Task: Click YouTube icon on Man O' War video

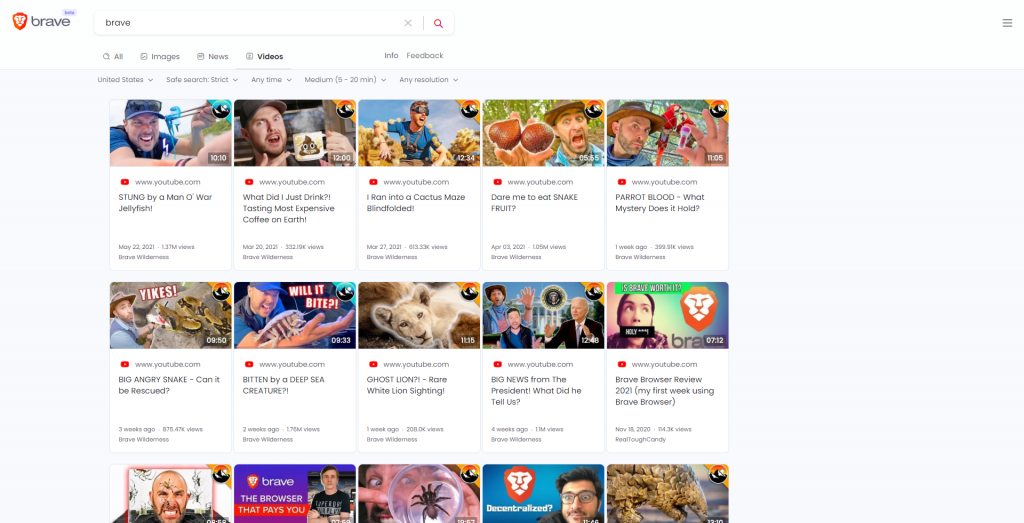Action: pyautogui.click(x=124, y=182)
